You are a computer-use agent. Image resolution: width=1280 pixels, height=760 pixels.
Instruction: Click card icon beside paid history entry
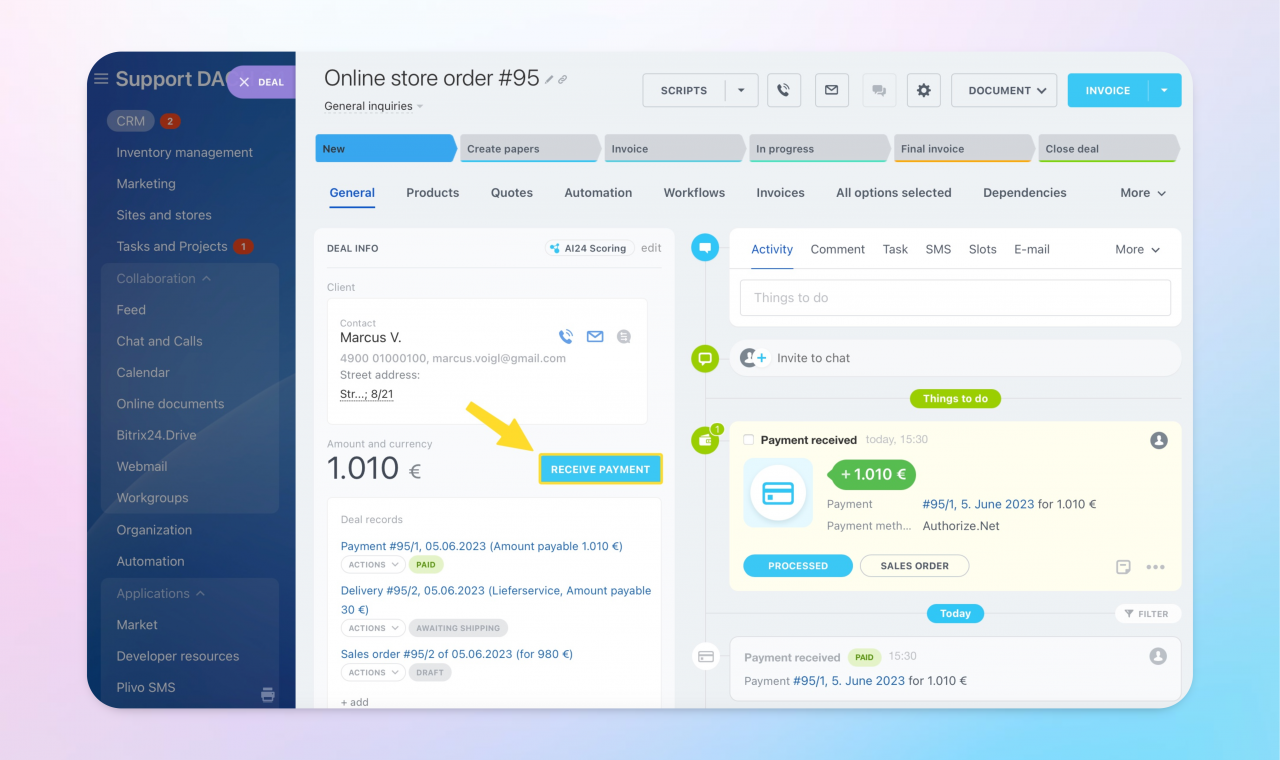tap(705, 657)
